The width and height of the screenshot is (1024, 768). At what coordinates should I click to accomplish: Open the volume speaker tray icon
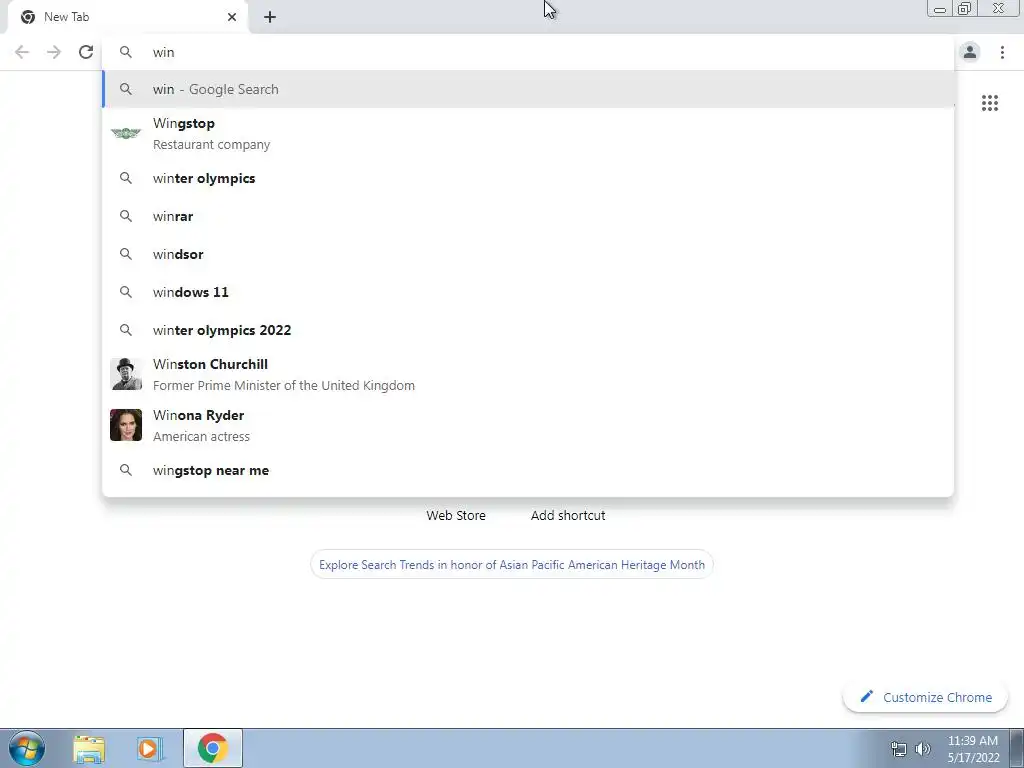923,749
